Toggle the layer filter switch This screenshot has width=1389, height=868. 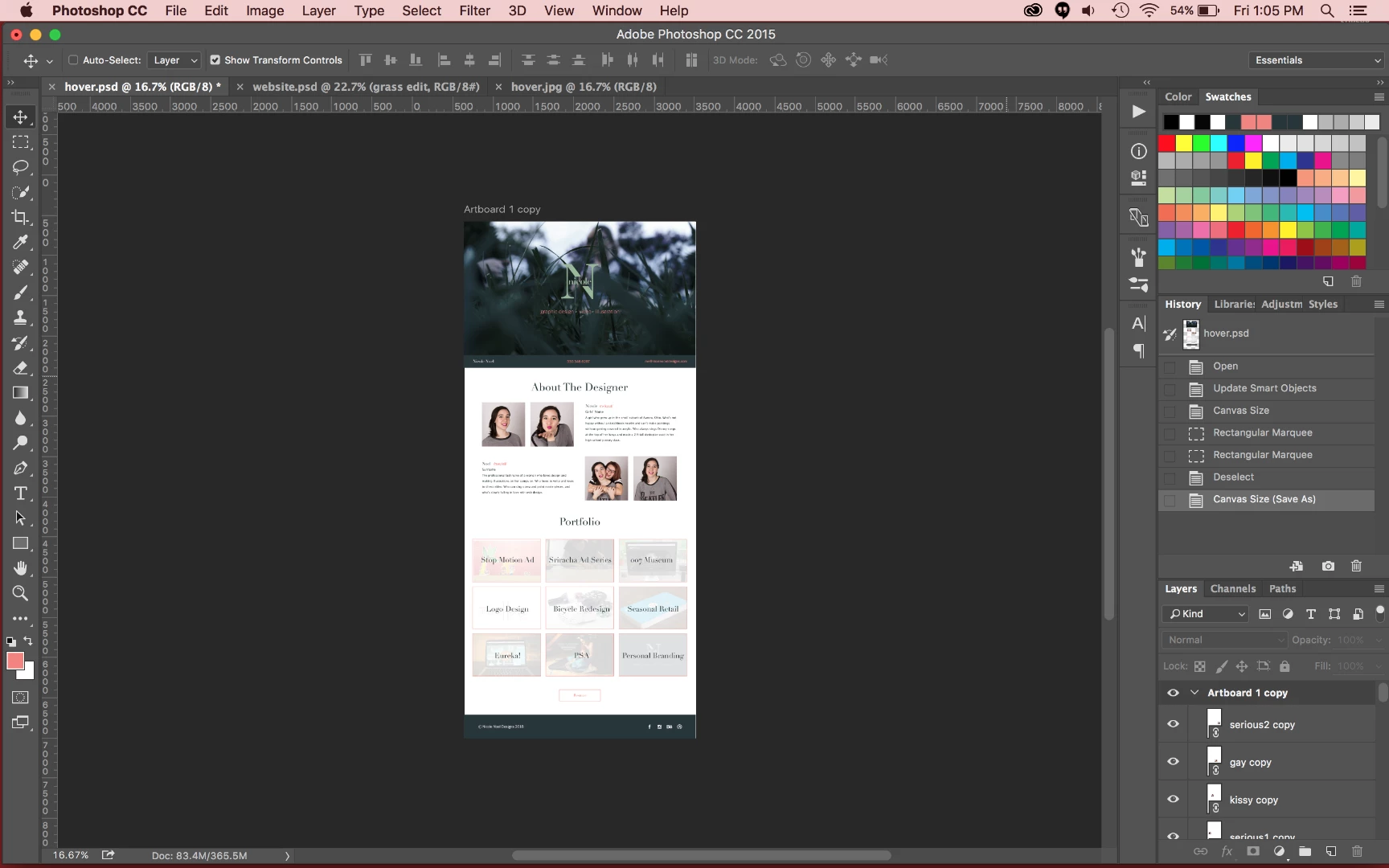point(1380,613)
